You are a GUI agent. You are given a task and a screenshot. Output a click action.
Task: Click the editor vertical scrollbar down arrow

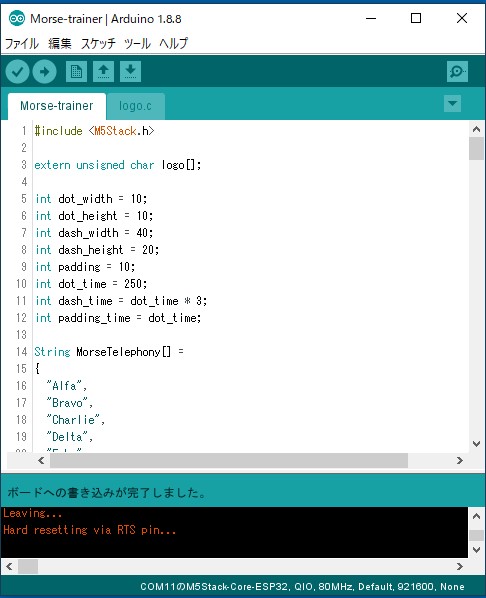(476, 444)
